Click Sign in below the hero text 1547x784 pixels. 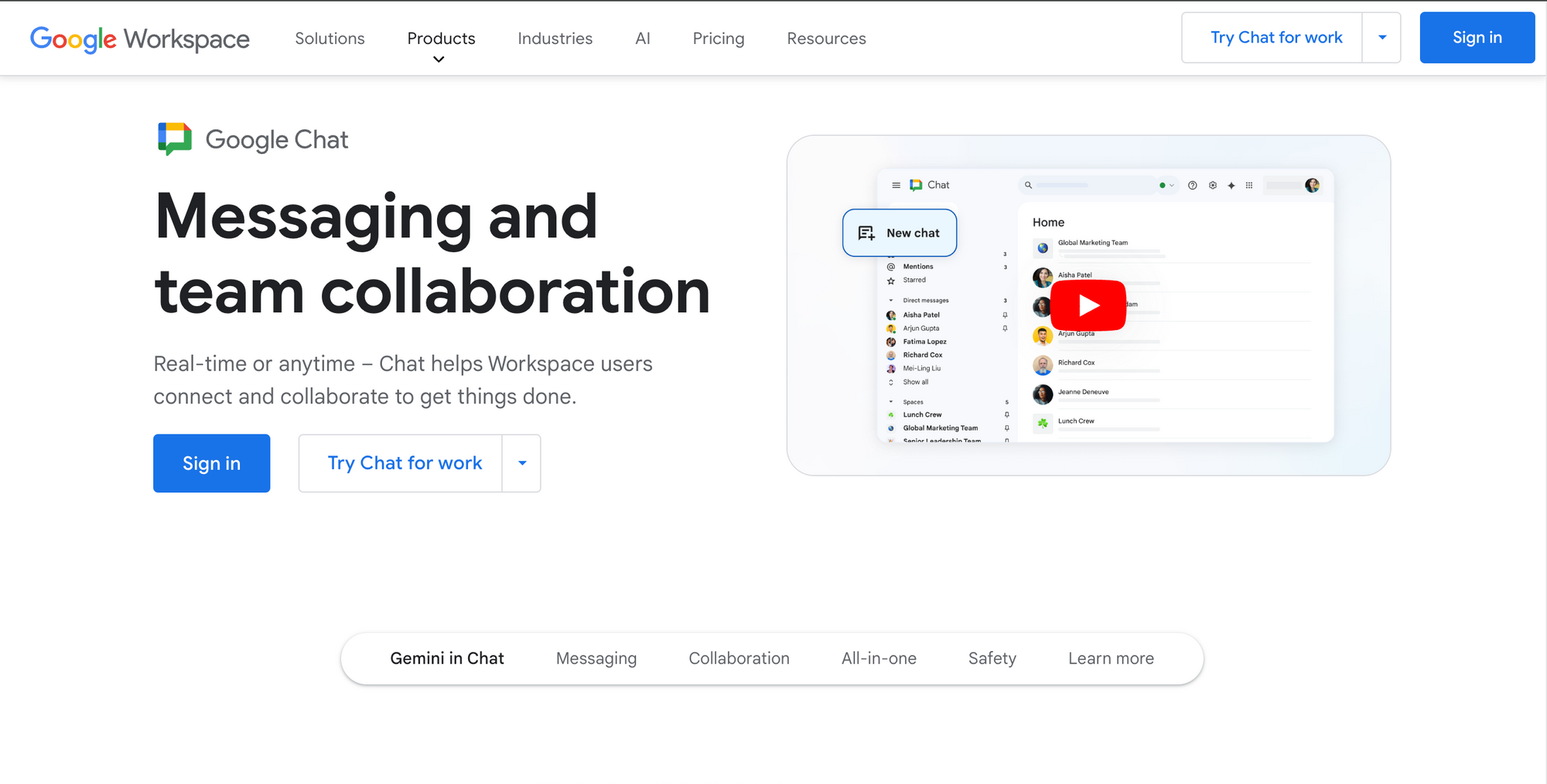point(211,463)
